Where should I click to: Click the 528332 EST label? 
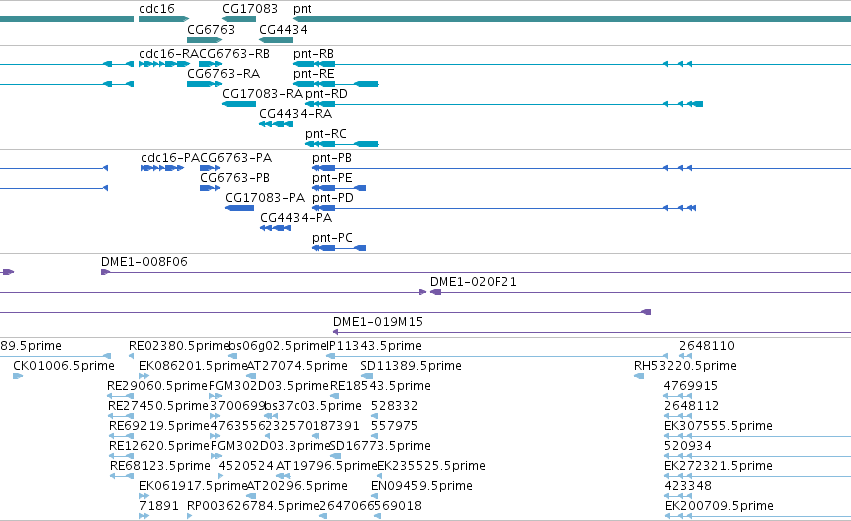pyautogui.click(x=395, y=406)
